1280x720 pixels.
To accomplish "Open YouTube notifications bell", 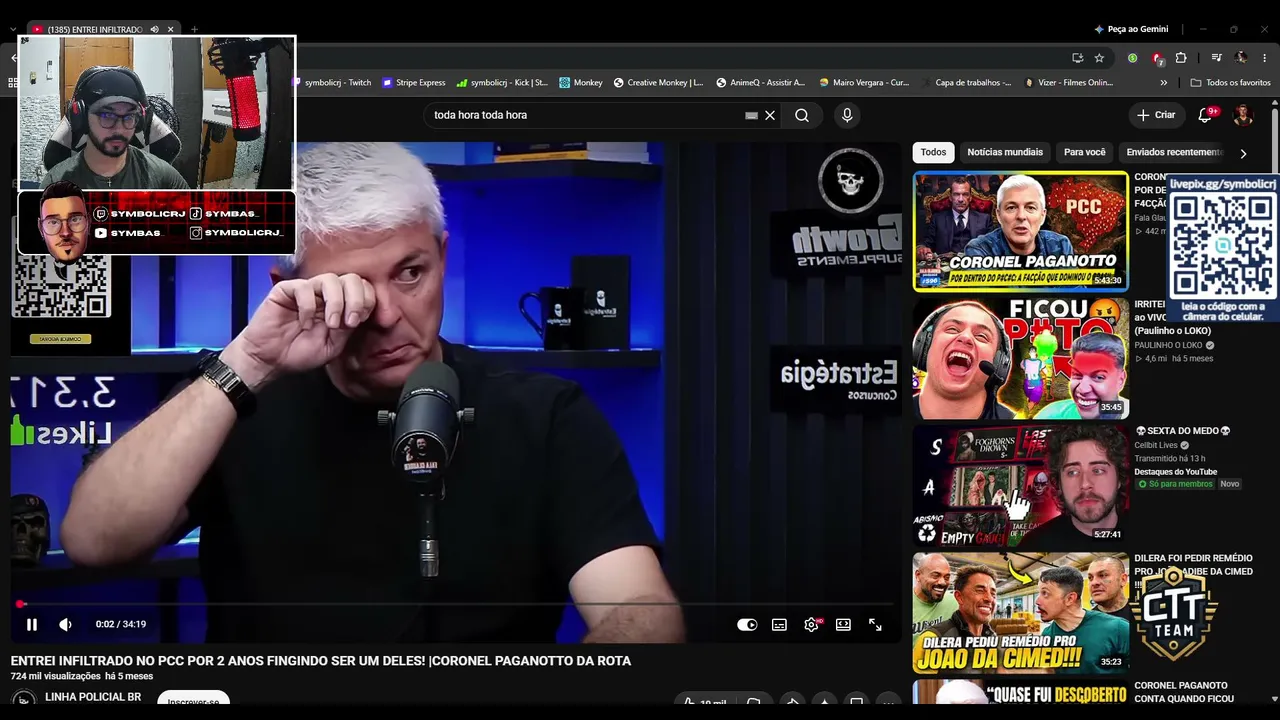I will pos(1205,115).
